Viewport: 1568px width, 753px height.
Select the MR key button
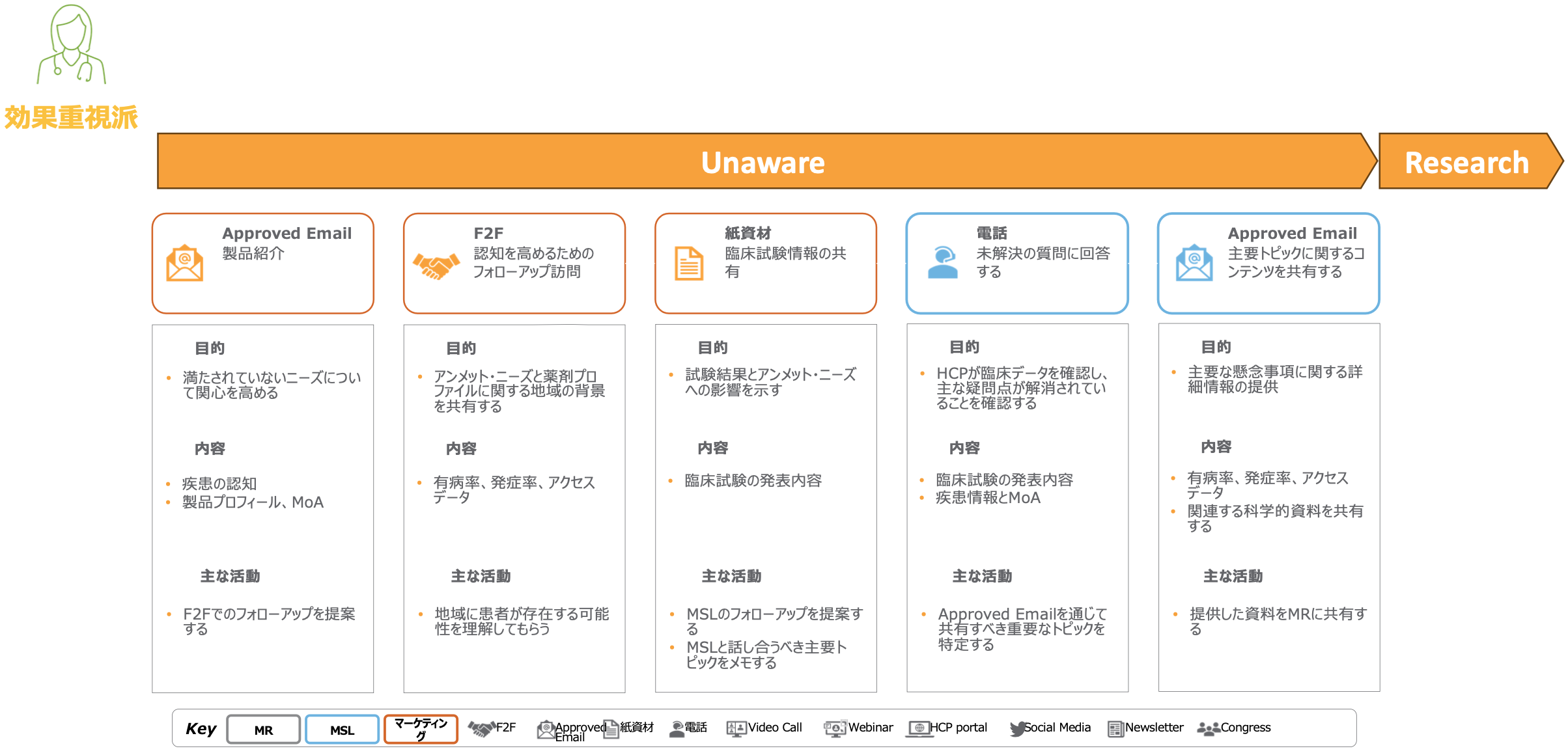[x=264, y=730]
